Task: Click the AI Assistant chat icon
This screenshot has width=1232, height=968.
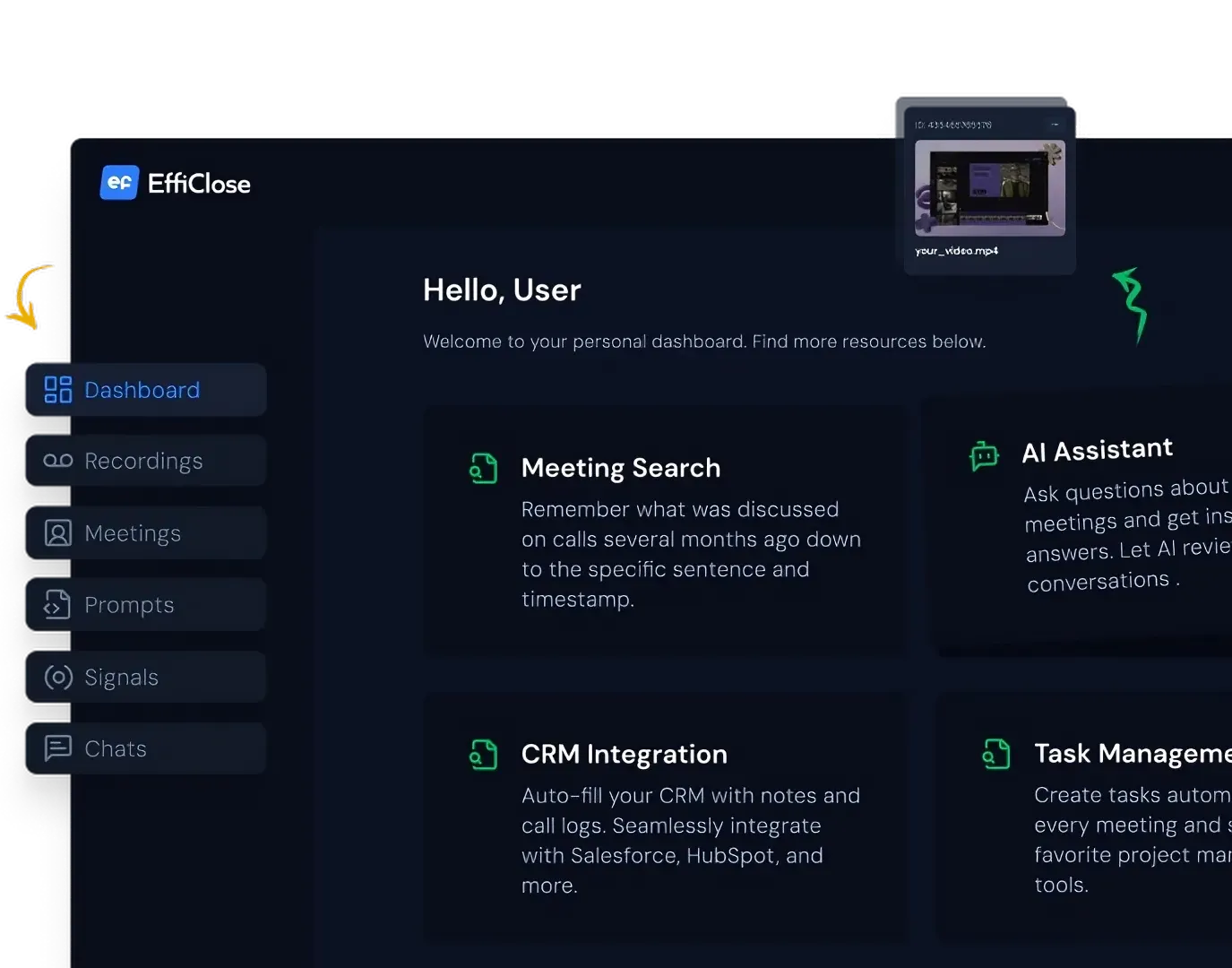Action: [x=984, y=455]
